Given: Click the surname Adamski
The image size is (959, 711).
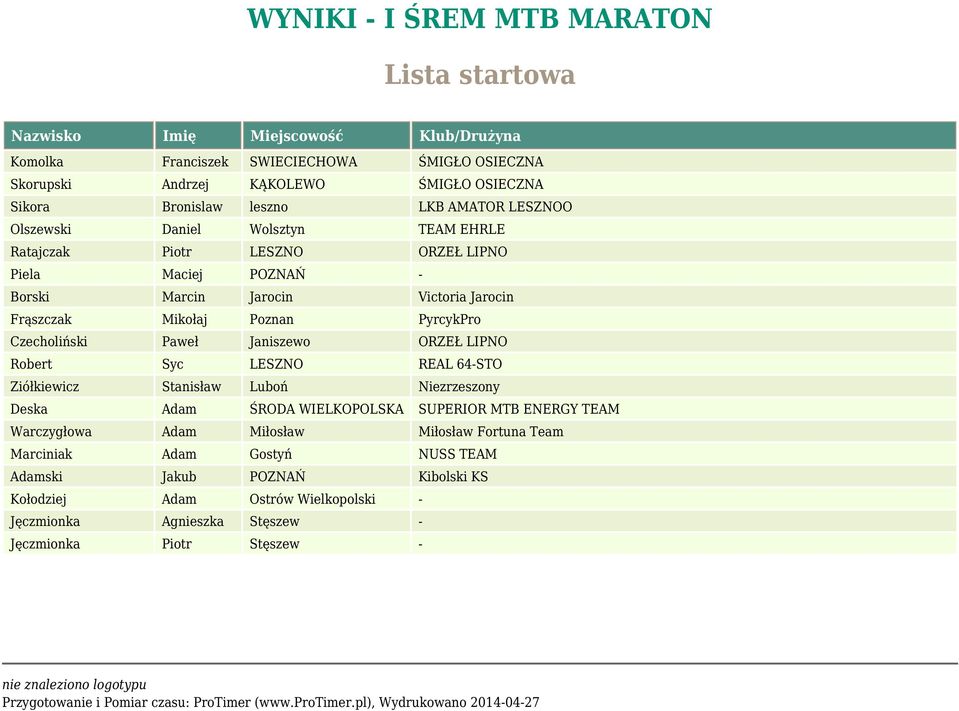Looking at the screenshot, I should coord(36,477).
